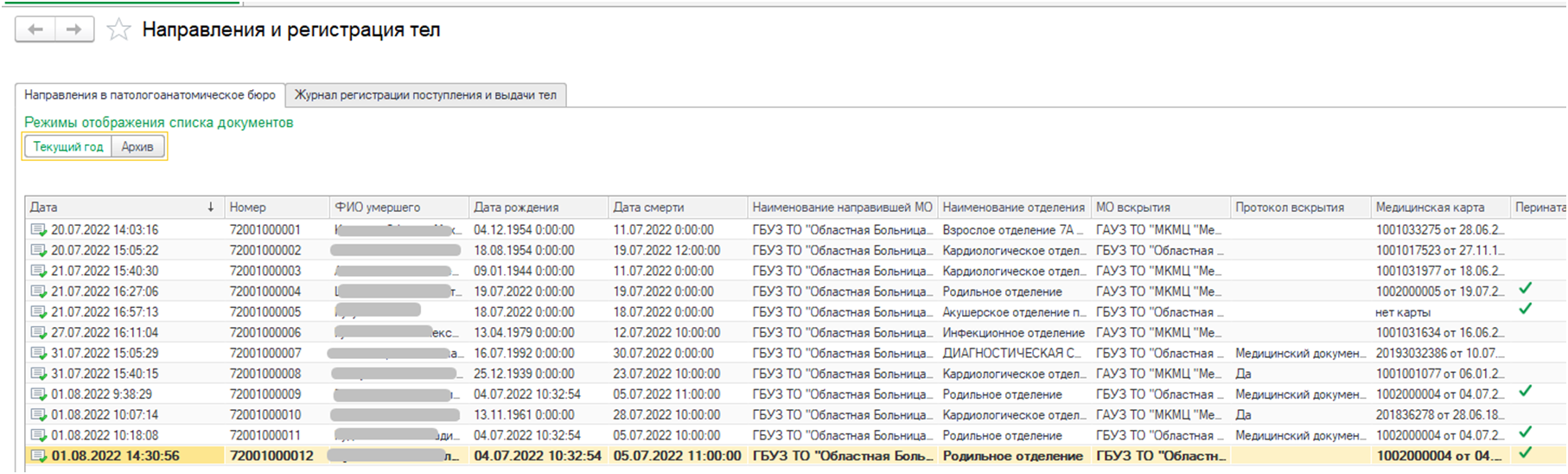Click document icon of row dated 27.07.2022 16:11:04
1568x474 pixels.
click(x=39, y=332)
